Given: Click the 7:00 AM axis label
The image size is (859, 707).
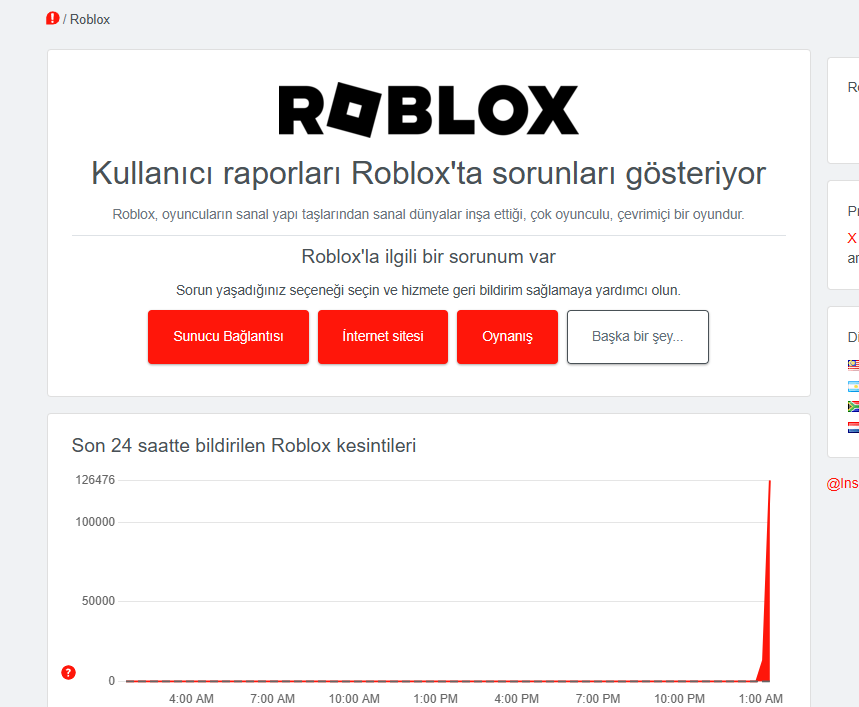Looking at the screenshot, I should [272, 699].
